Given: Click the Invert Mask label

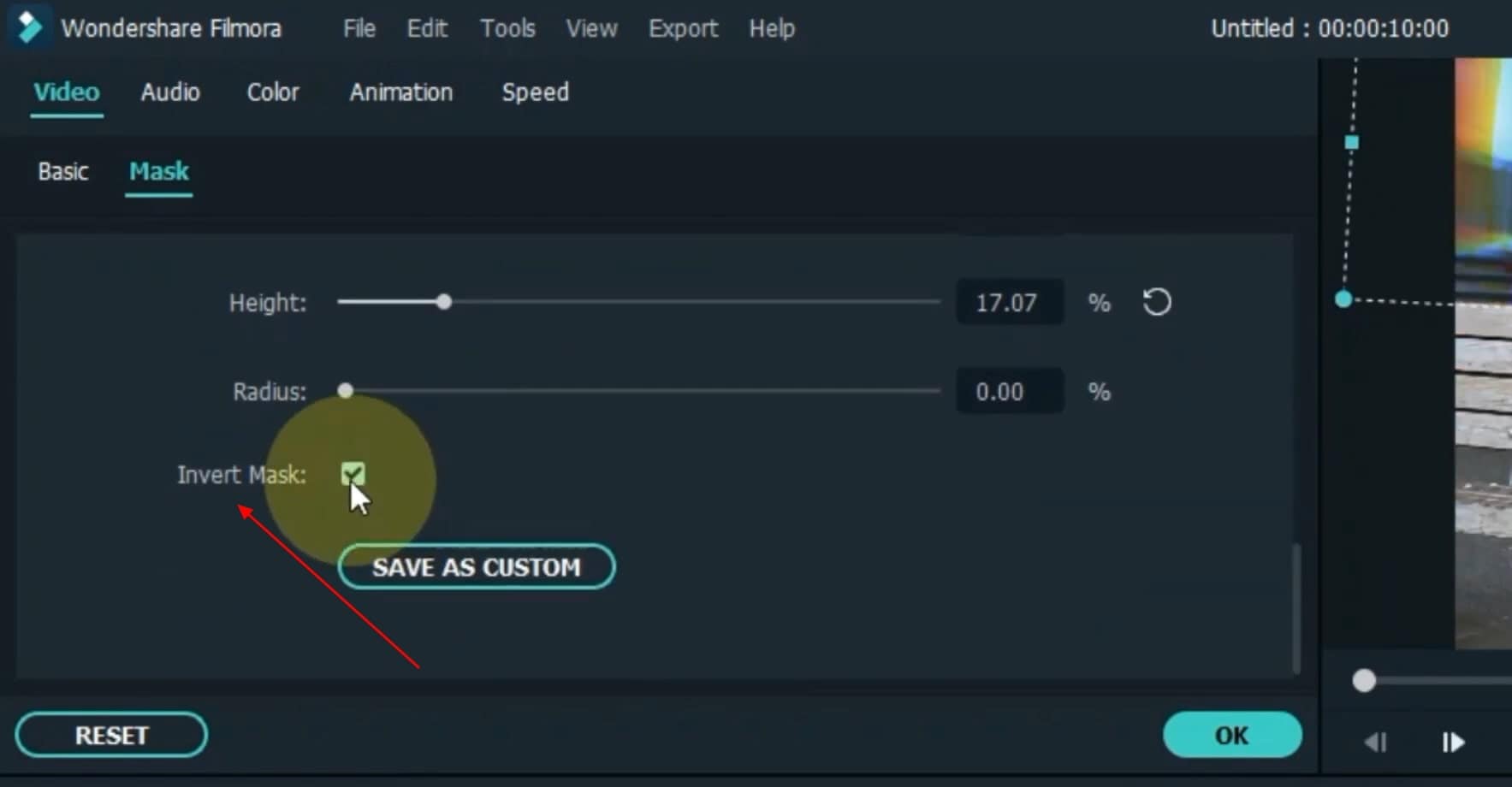Looking at the screenshot, I should [x=241, y=475].
